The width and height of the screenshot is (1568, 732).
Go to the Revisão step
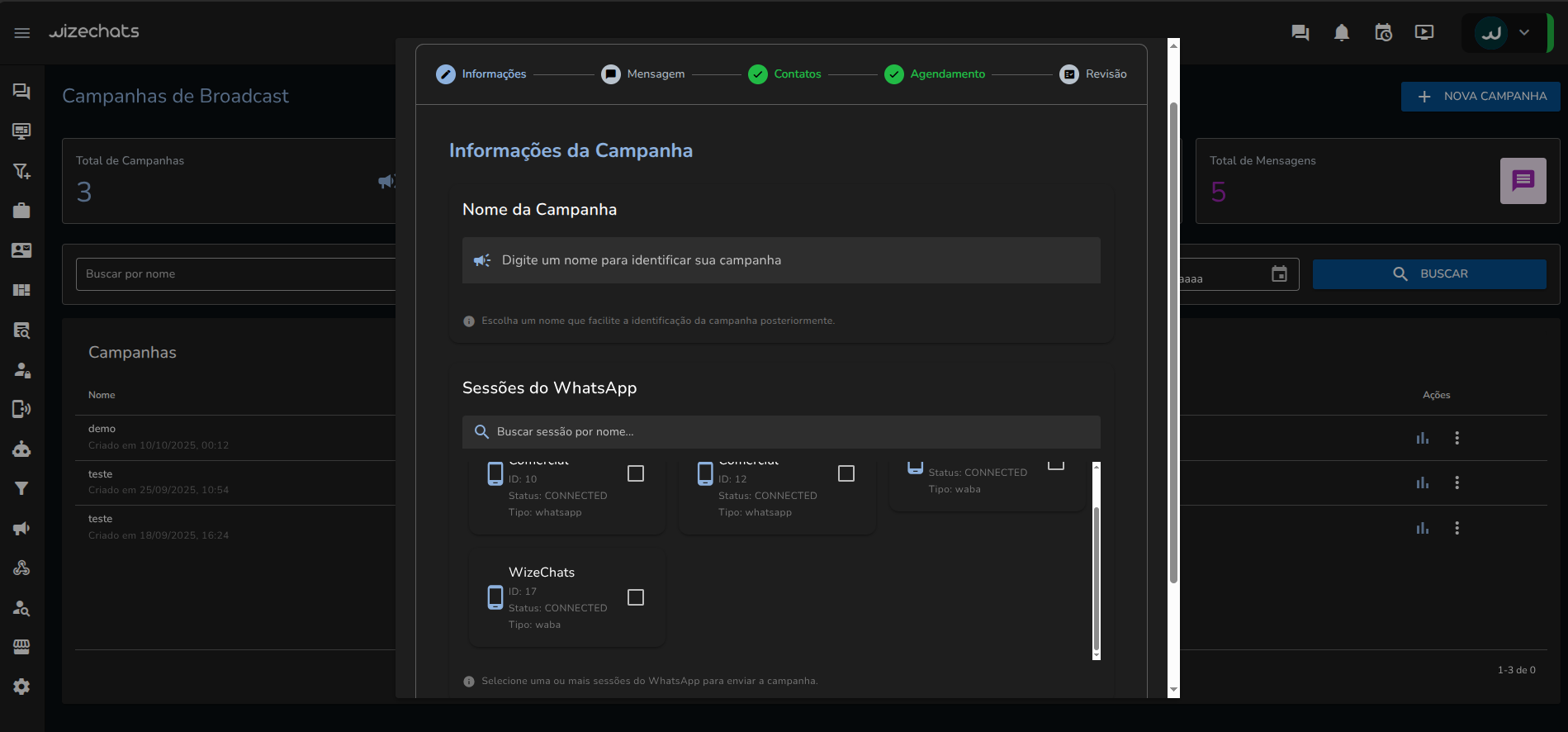pos(1093,74)
